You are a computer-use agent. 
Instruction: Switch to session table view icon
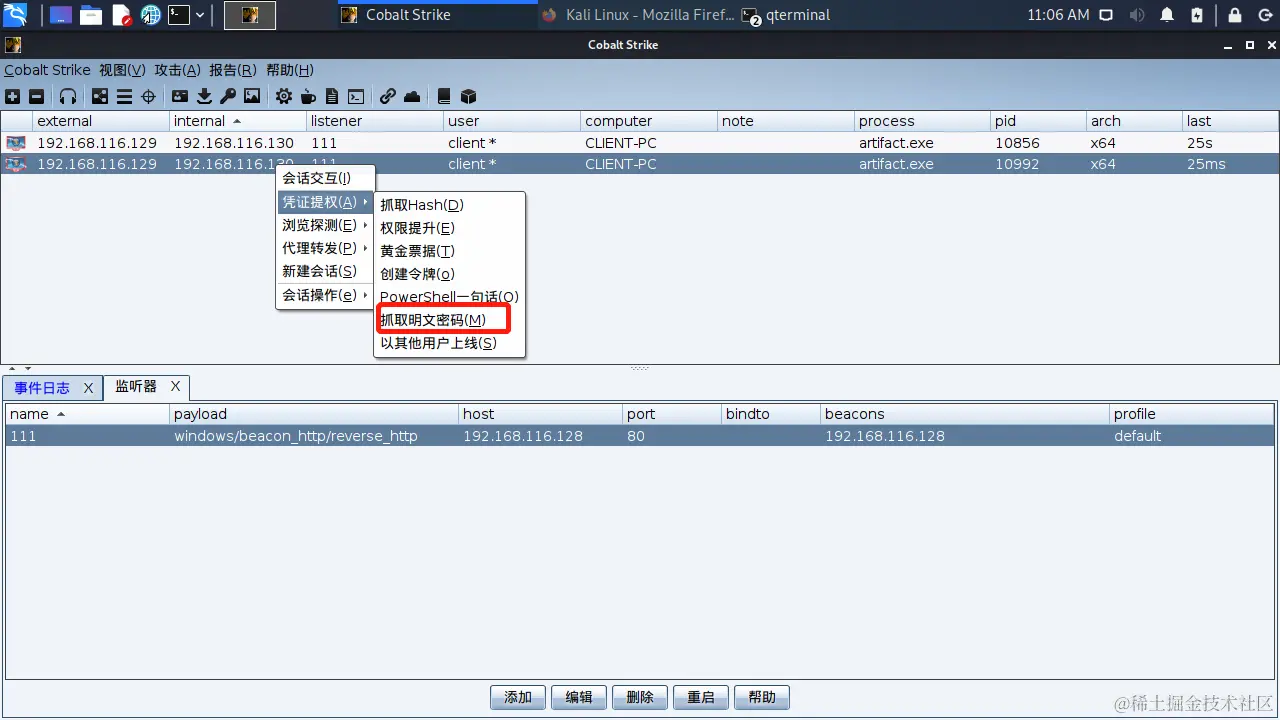(x=124, y=96)
